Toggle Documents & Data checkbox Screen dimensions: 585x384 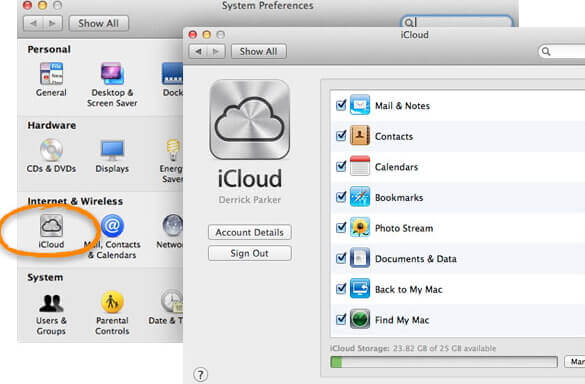(341, 258)
